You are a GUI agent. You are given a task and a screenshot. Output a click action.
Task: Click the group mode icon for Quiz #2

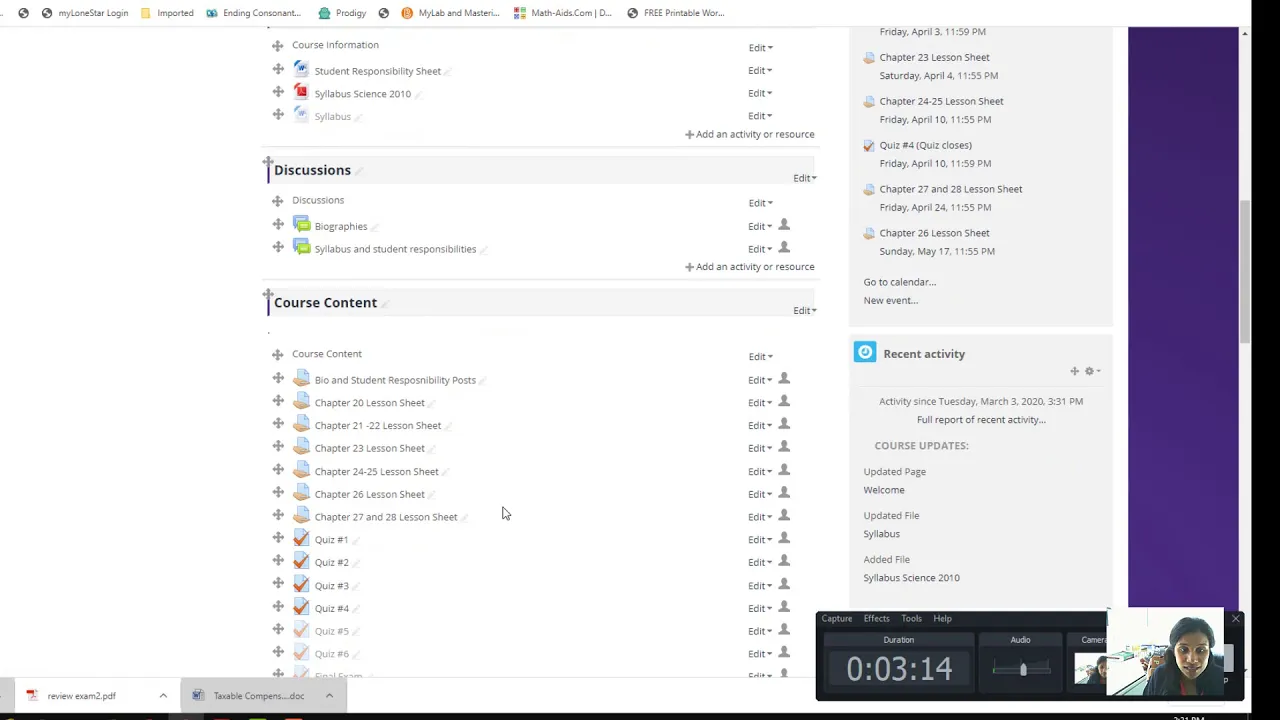784,561
